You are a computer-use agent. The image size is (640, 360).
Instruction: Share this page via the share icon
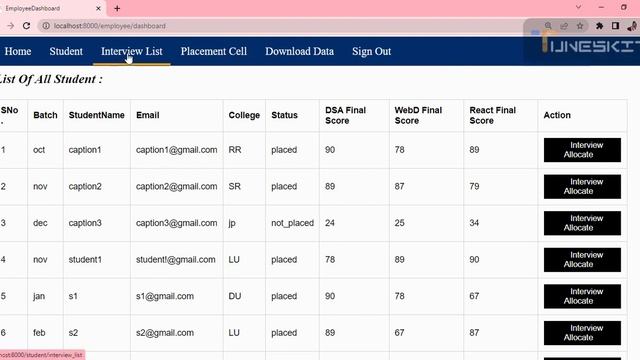click(x=564, y=26)
